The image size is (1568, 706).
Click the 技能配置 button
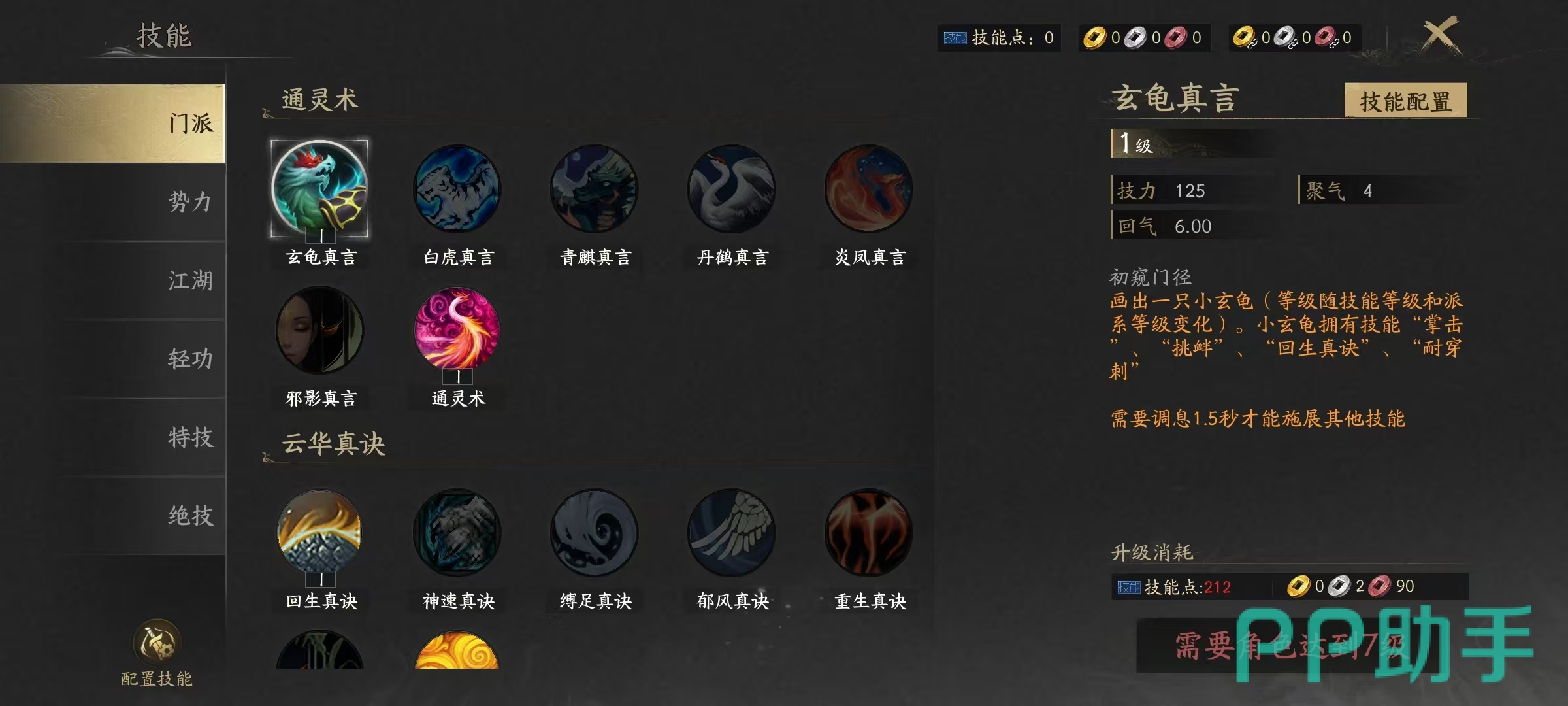click(1405, 101)
